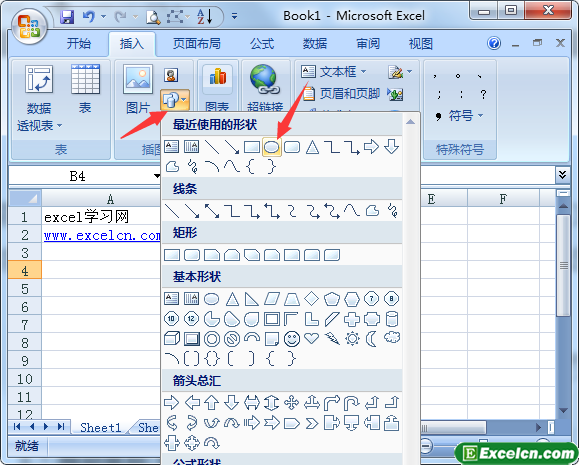The width and height of the screenshot is (579, 465).
Task: Click the Save icon in quick access toolbar
Action: (x=67, y=17)
